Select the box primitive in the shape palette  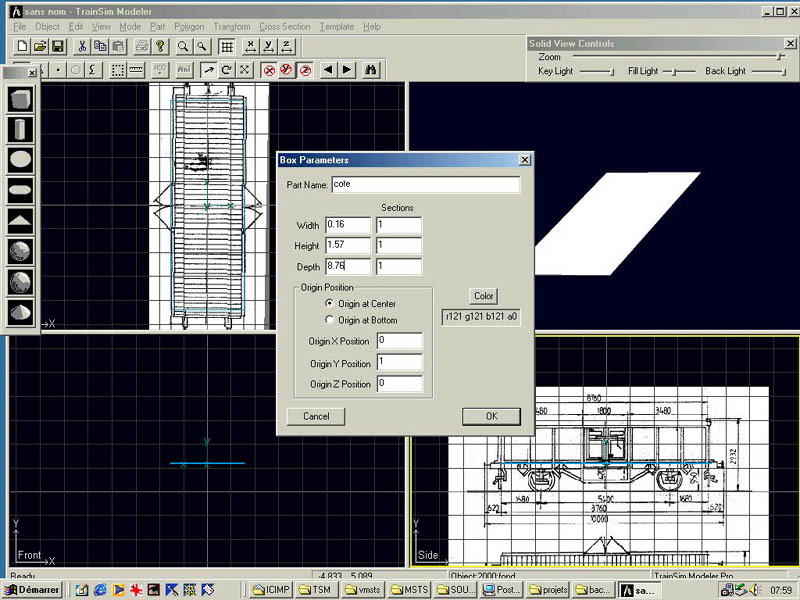pyautogui.click(x=21, y=99)
